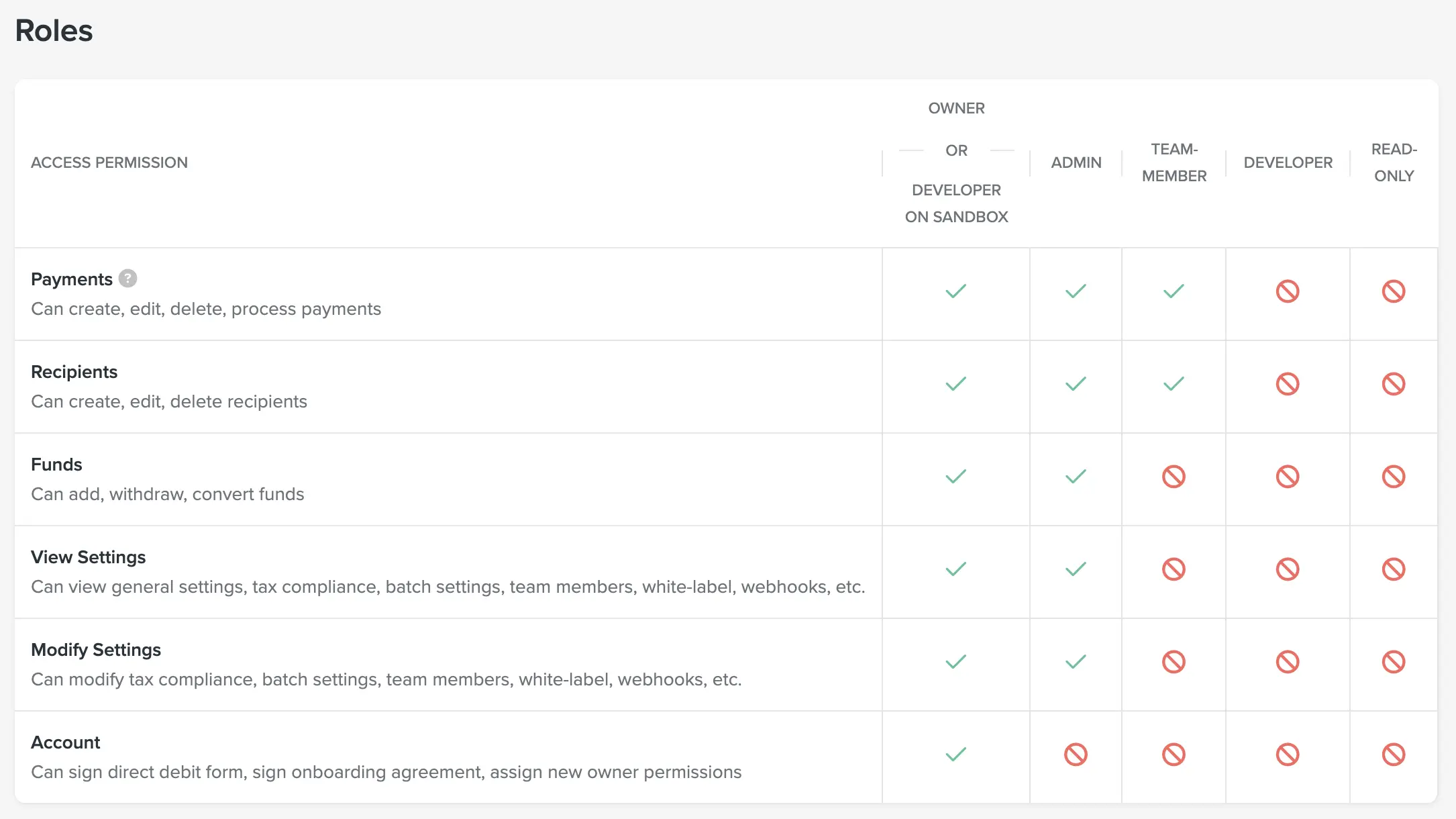Click the Read-Only column header
This screenshot has height=819, width=1456.
tap(1394, 162)
